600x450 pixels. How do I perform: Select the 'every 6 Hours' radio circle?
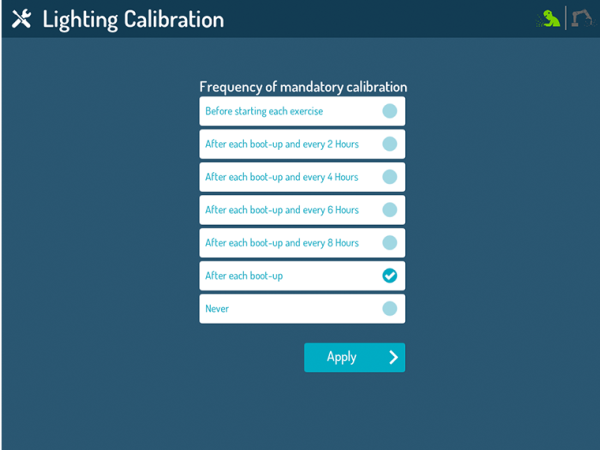[x=390, y=210]
